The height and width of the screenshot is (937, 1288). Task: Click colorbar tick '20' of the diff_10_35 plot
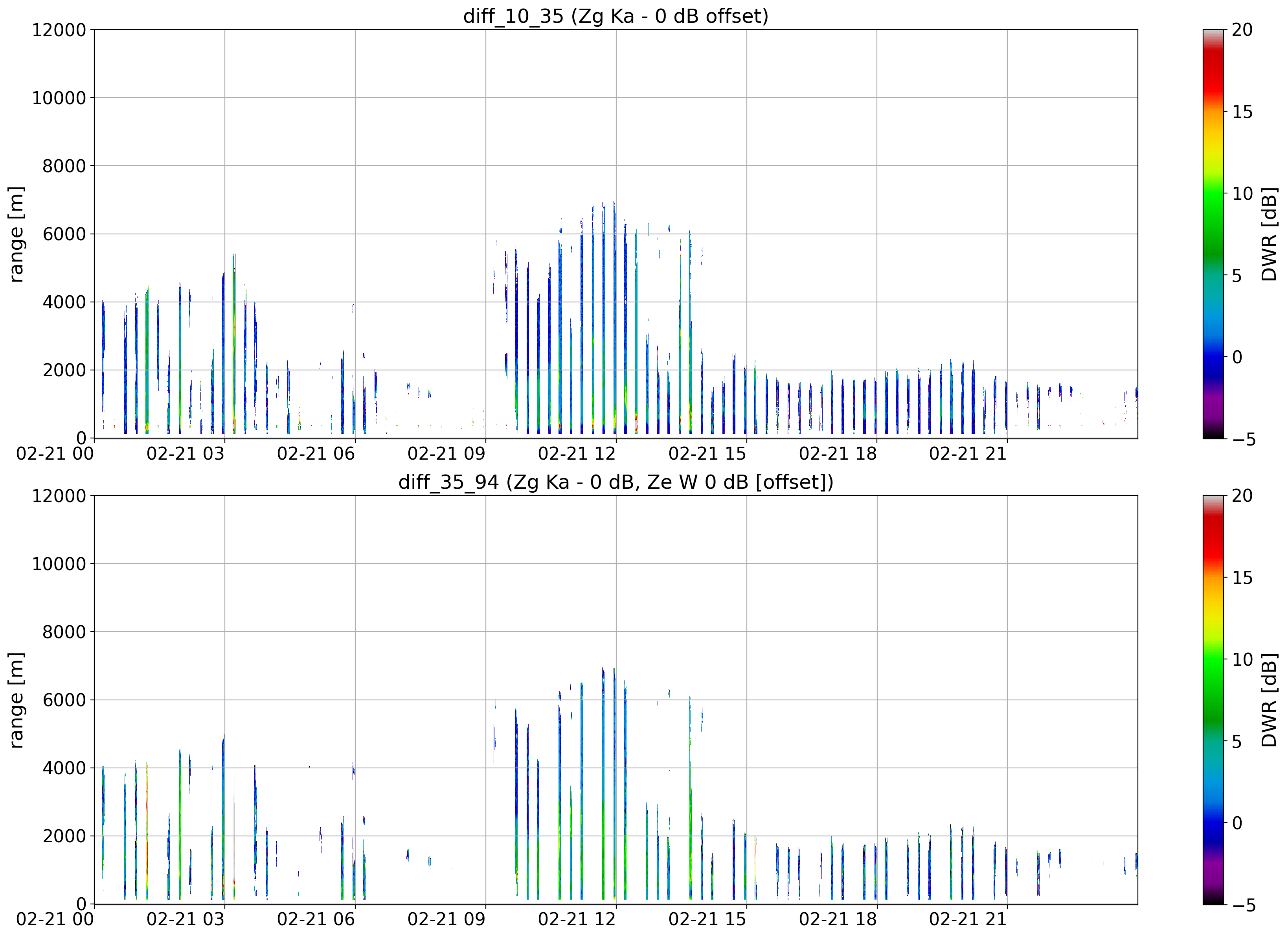click(1242, 30)
